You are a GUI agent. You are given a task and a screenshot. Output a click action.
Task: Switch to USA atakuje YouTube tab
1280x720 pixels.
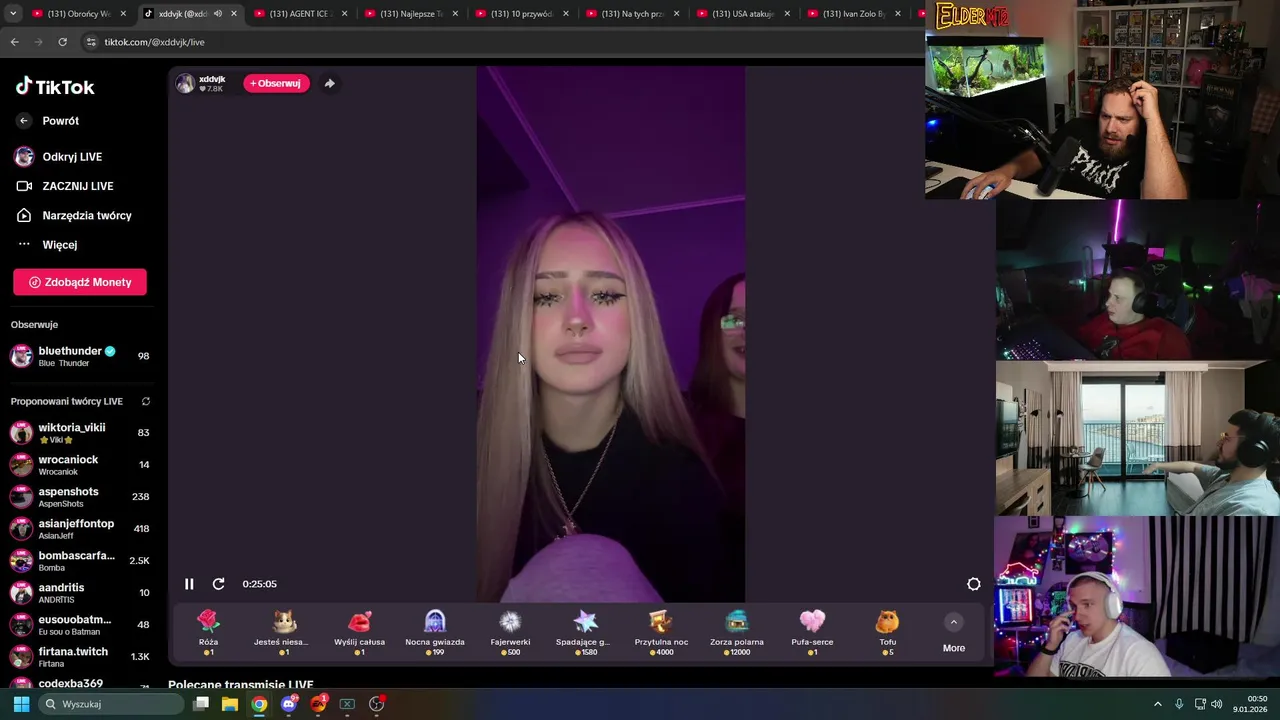pos(744,14)
